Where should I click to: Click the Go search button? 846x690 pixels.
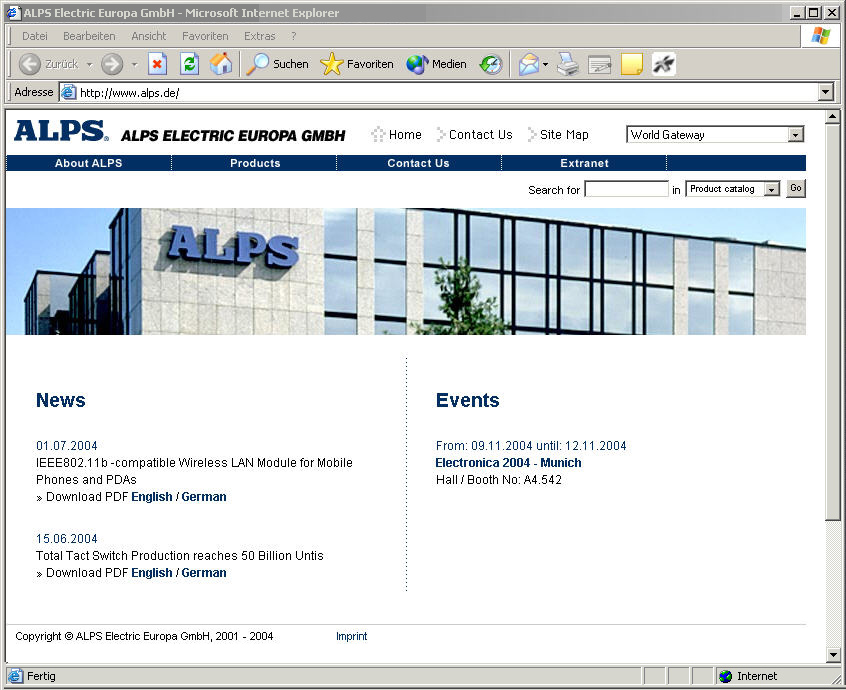pos(796,188)
